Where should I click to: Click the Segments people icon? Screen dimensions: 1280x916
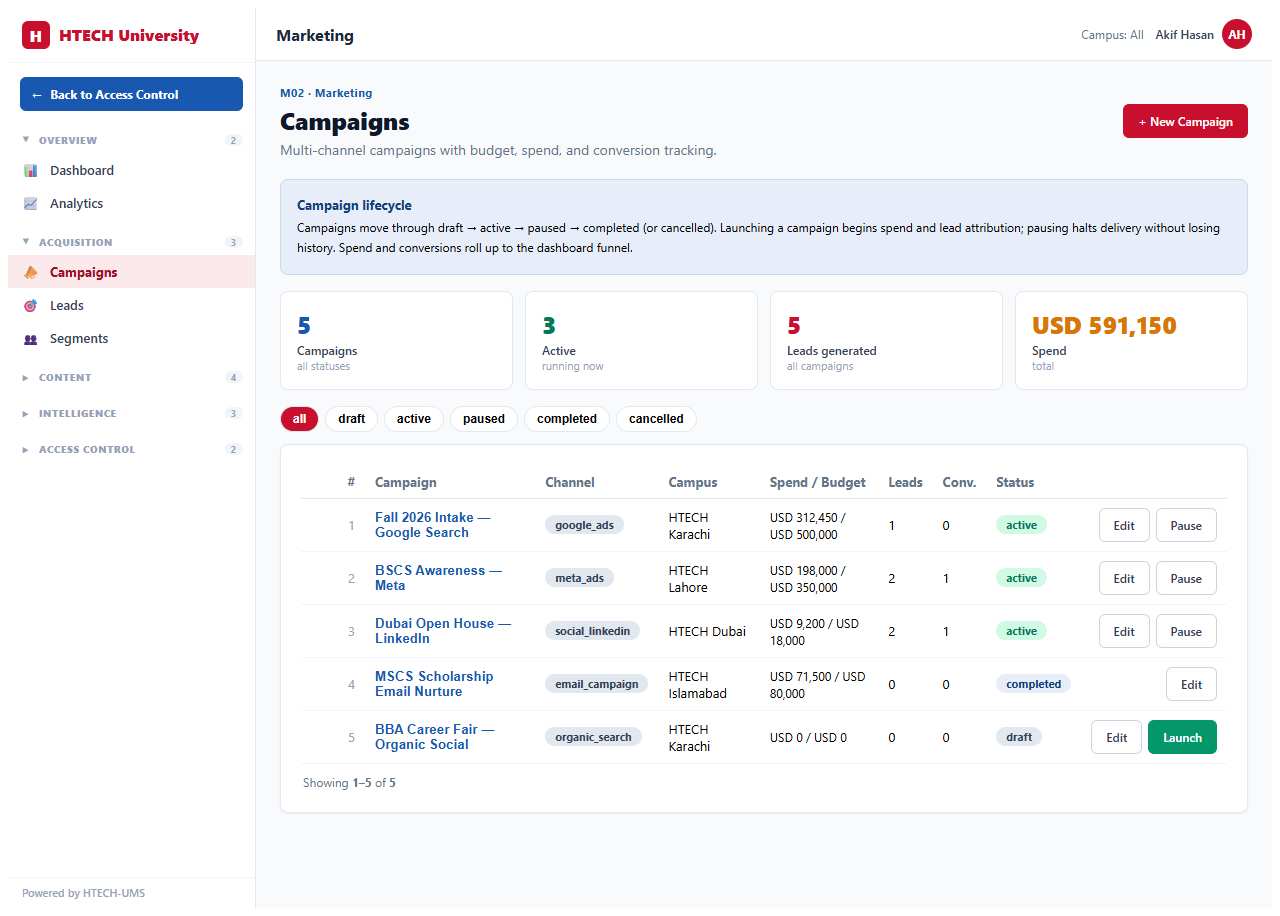pos(31,339)
